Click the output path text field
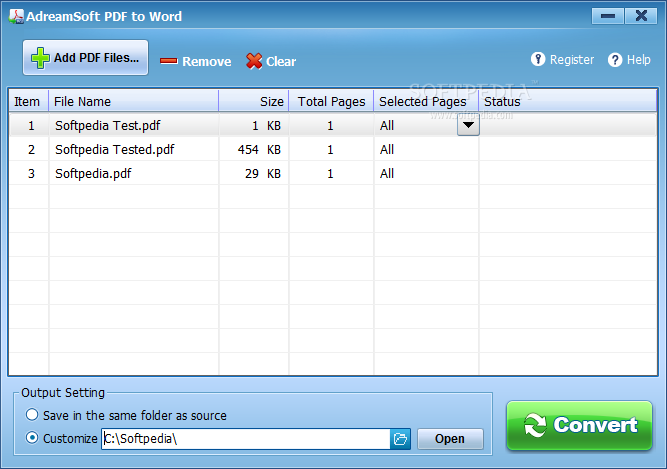The height and width of the screenshot is (469, 667). tap(244, 438)
